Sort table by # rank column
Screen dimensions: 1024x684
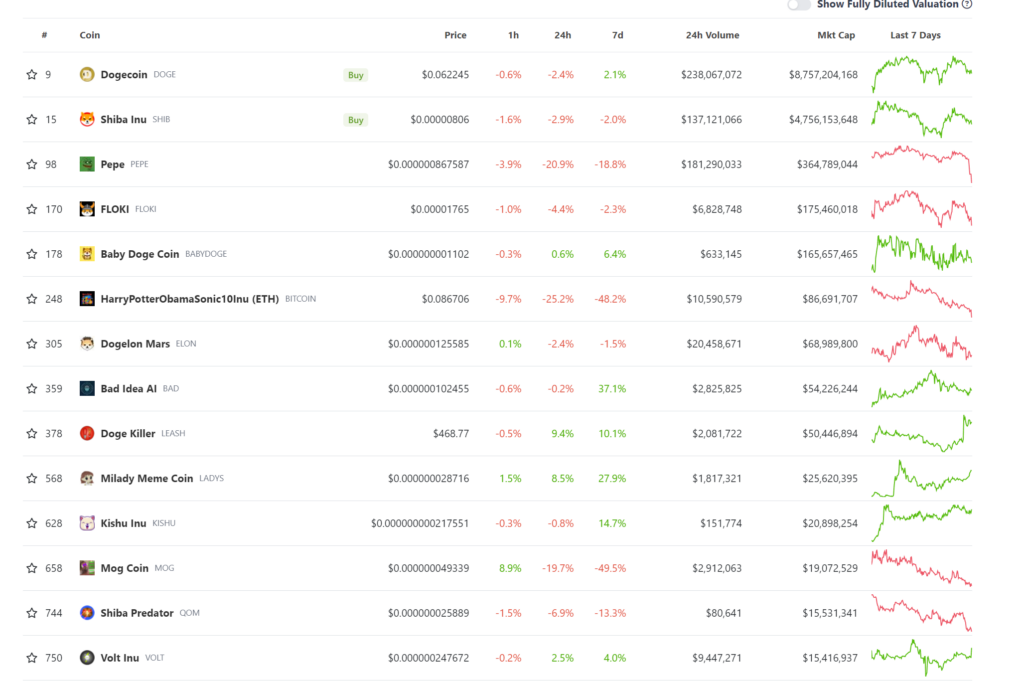pyautogui.click(x=44, y=35)
